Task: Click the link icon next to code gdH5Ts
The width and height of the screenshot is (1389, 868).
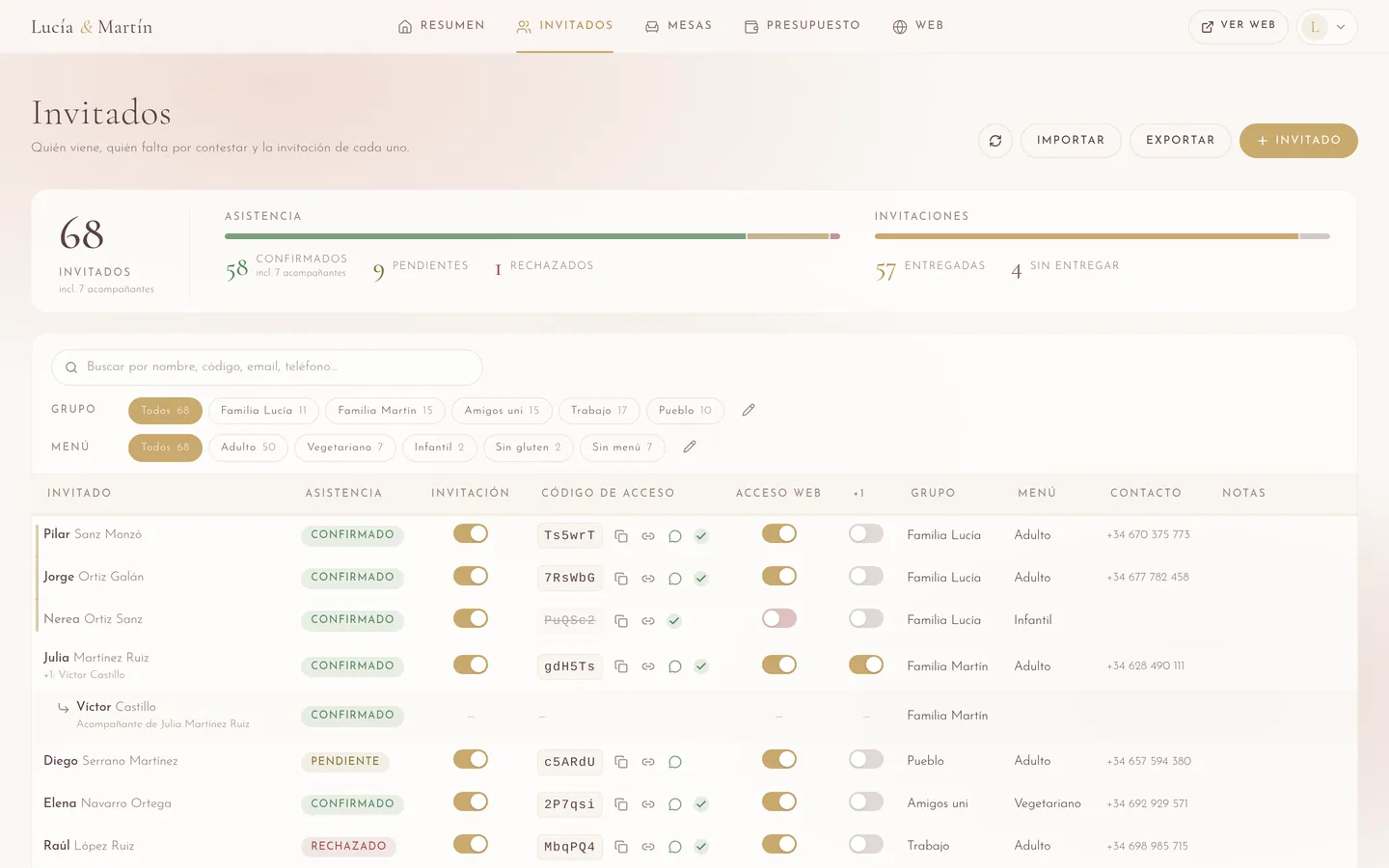Action: (648, 666)
